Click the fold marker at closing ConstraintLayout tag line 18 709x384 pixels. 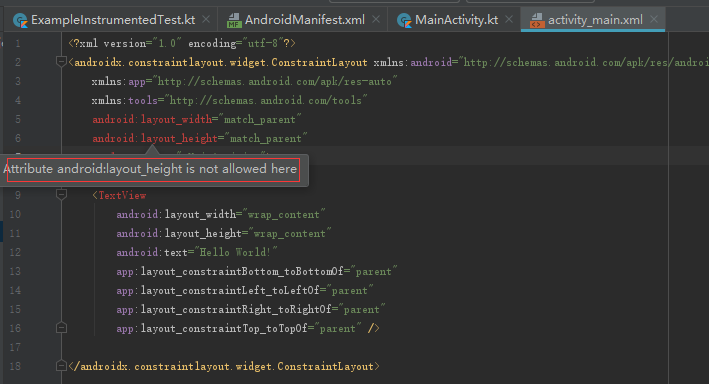click(x=61, y=365)
